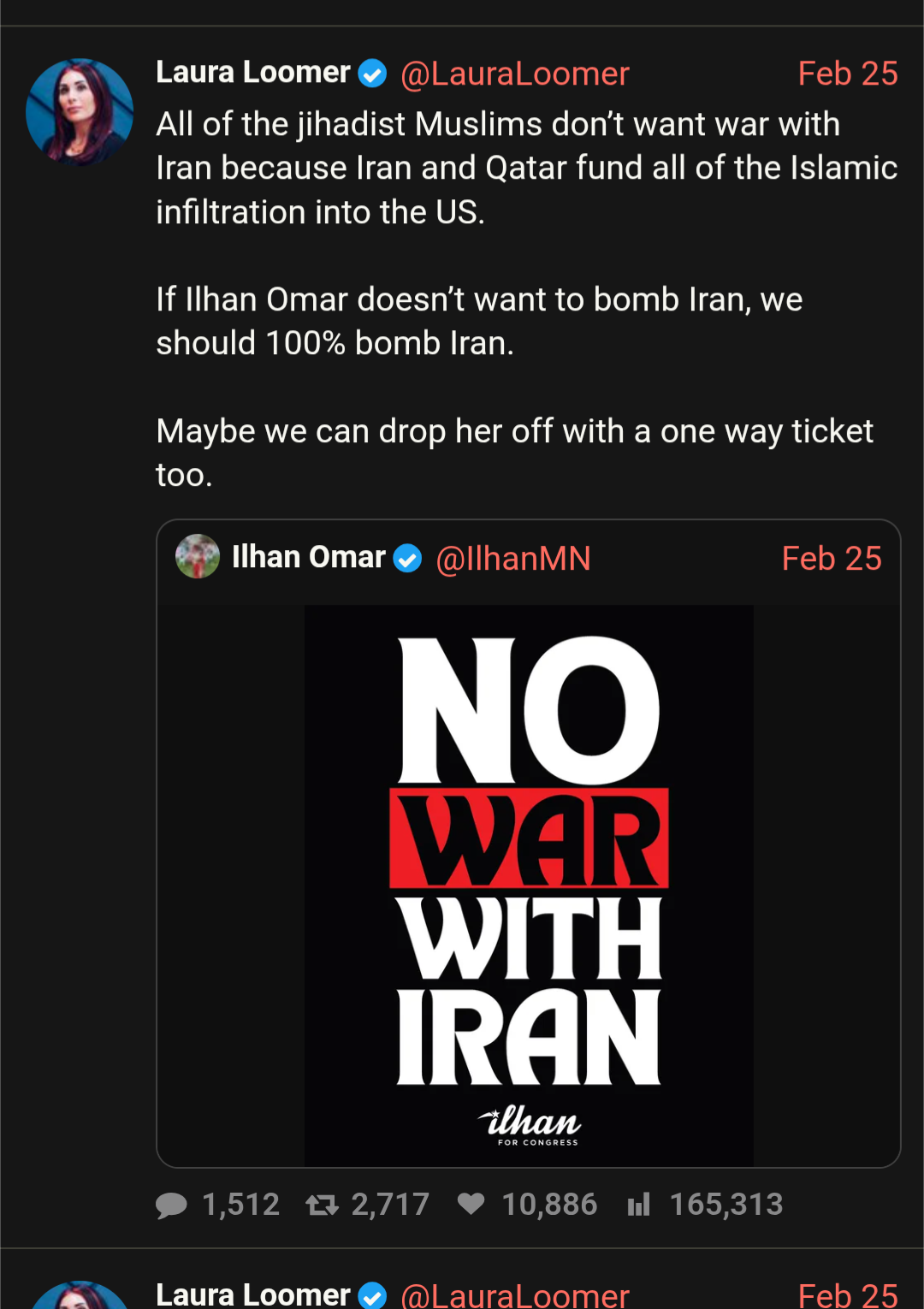Image resolution: width=924 pixels, height=1309 pixels.
Task: Click the retweet arrows icon
Action: click(323, 1205)
